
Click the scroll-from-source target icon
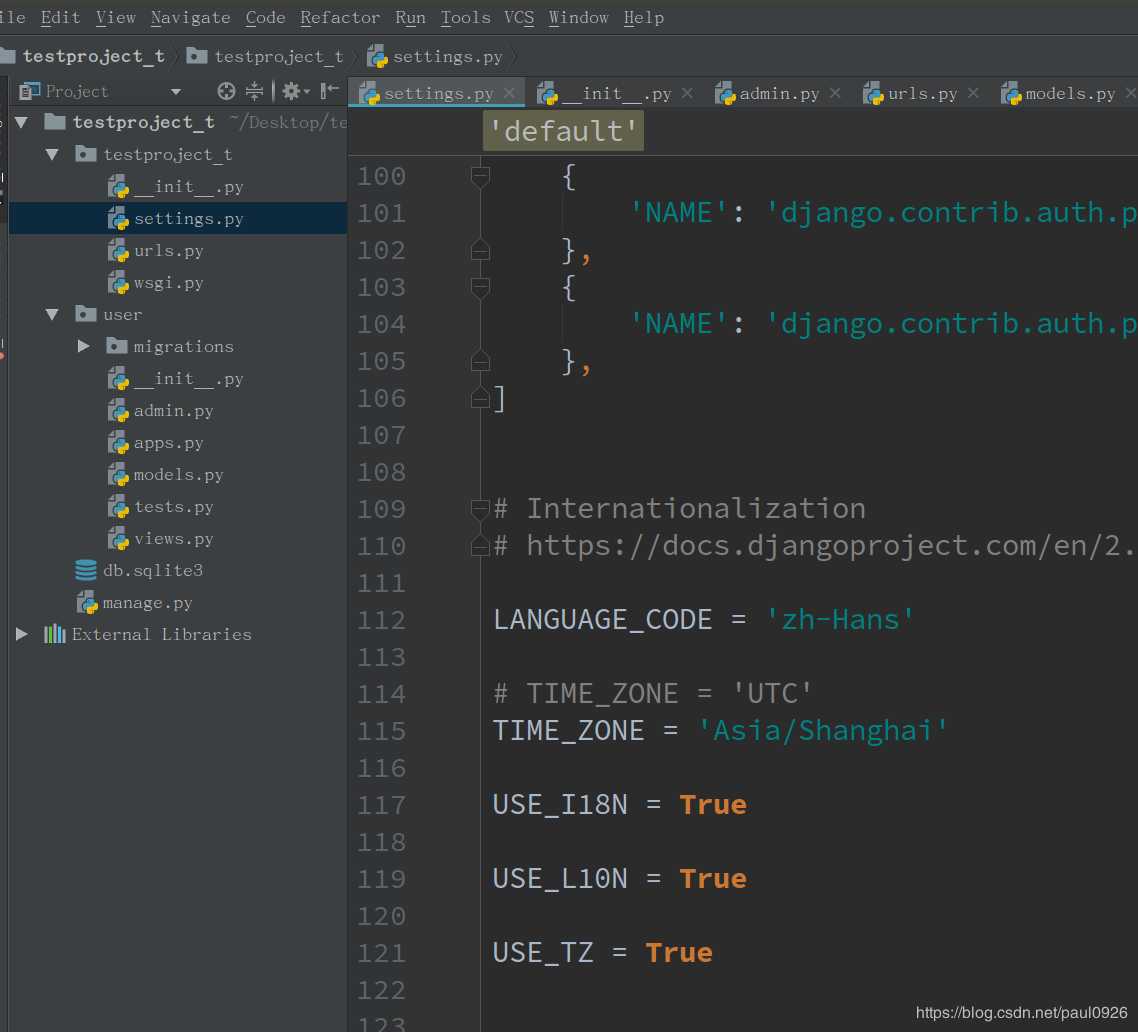click(x=226, y=91)
